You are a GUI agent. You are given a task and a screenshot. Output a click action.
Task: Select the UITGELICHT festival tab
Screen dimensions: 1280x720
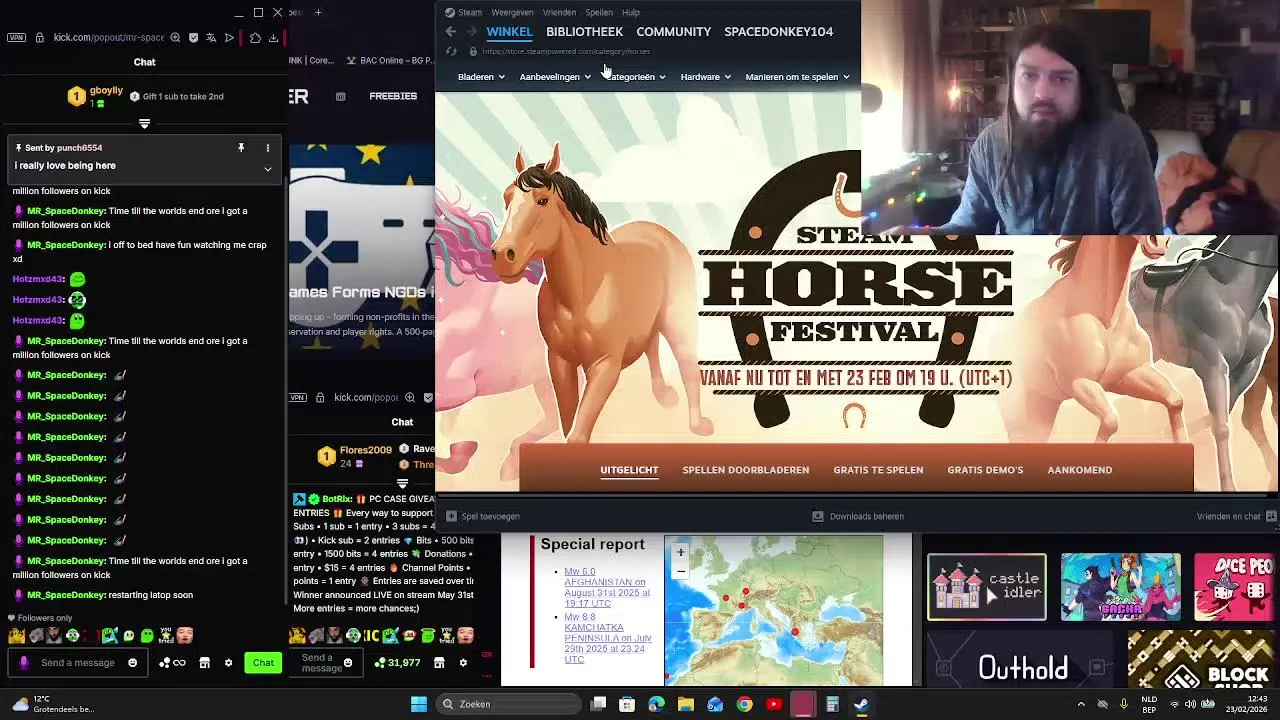(x=629, y=470)
